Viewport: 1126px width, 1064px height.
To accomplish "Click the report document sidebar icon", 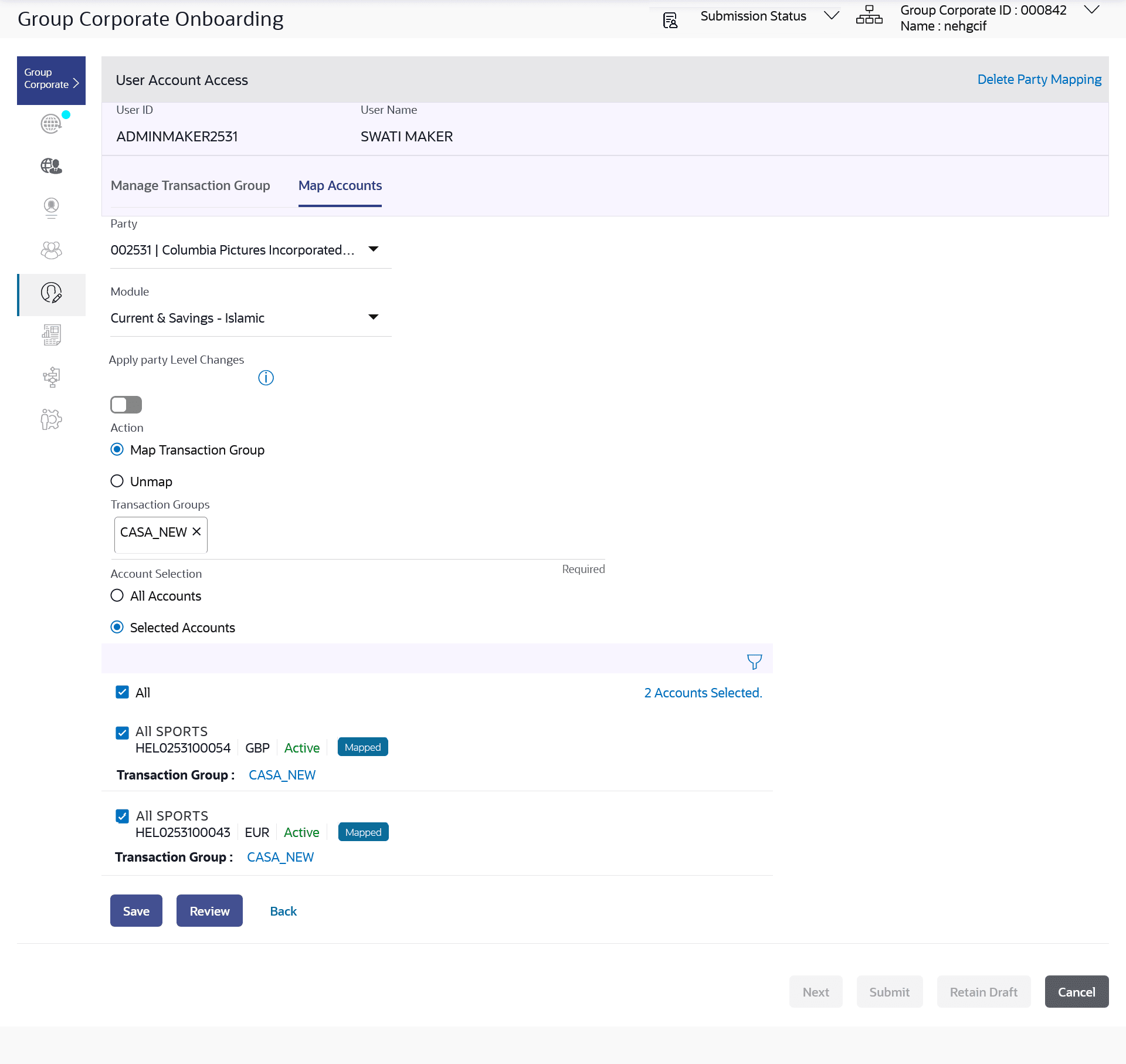I will pos(51,335).
